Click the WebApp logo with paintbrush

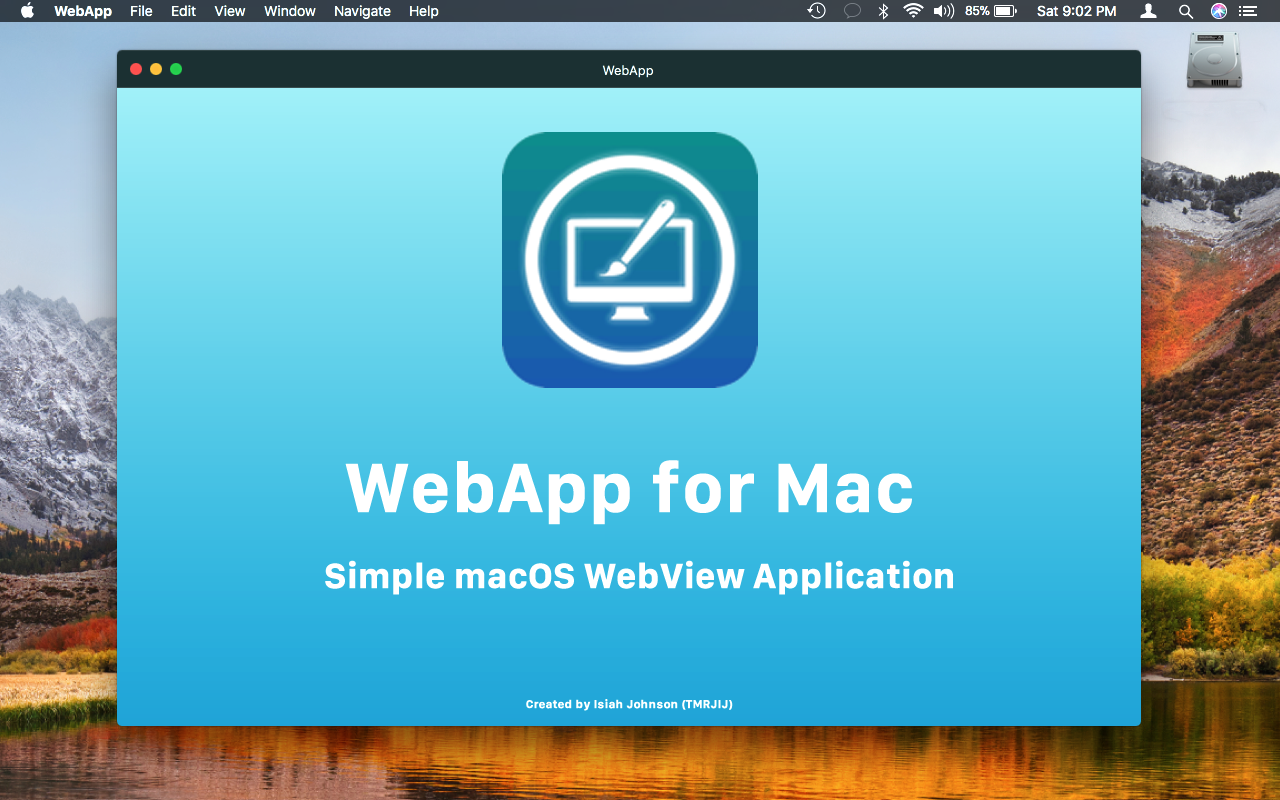coord(630,260)
